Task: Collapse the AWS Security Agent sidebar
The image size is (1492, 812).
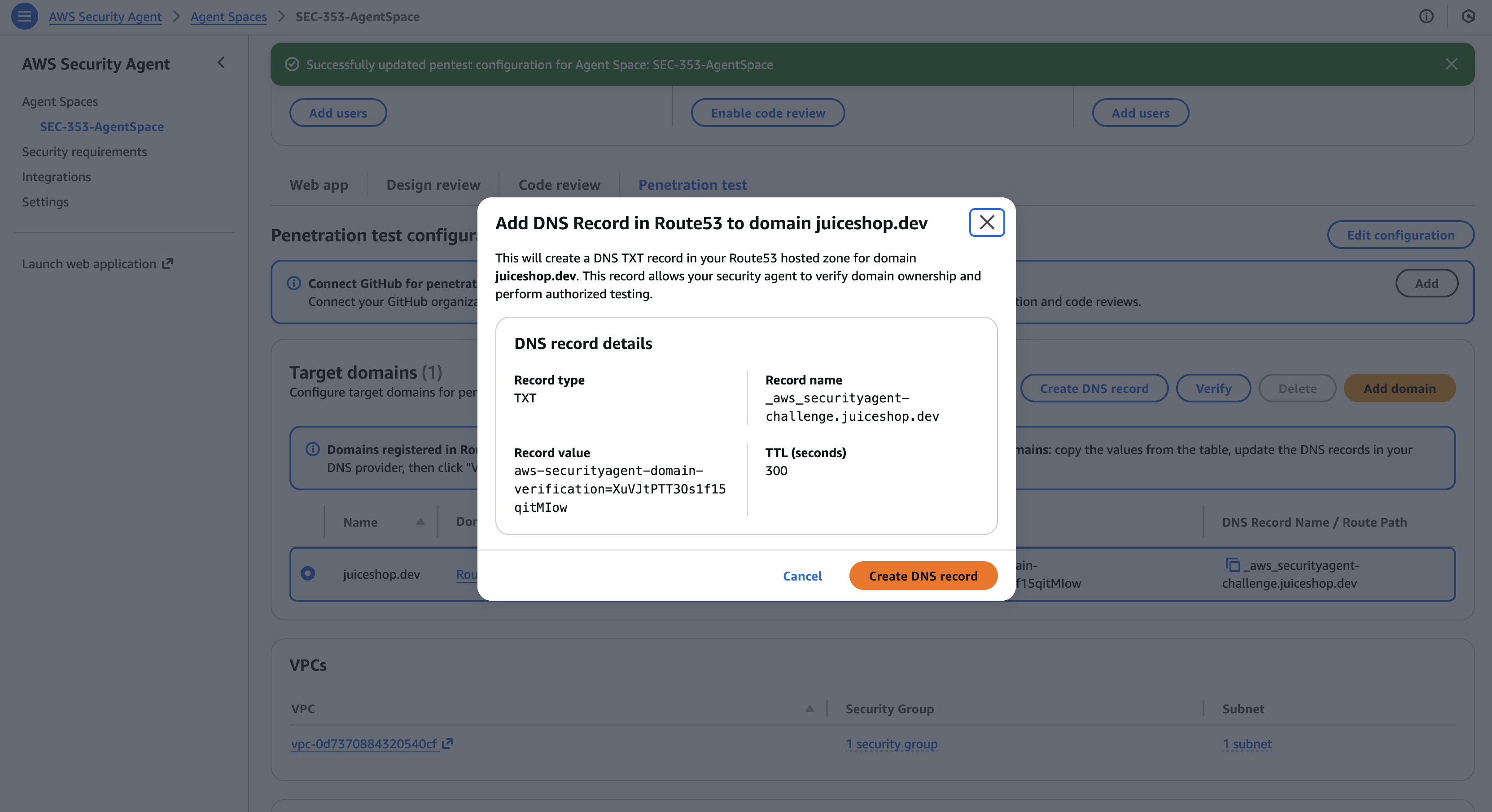Action: click(221, 62)
